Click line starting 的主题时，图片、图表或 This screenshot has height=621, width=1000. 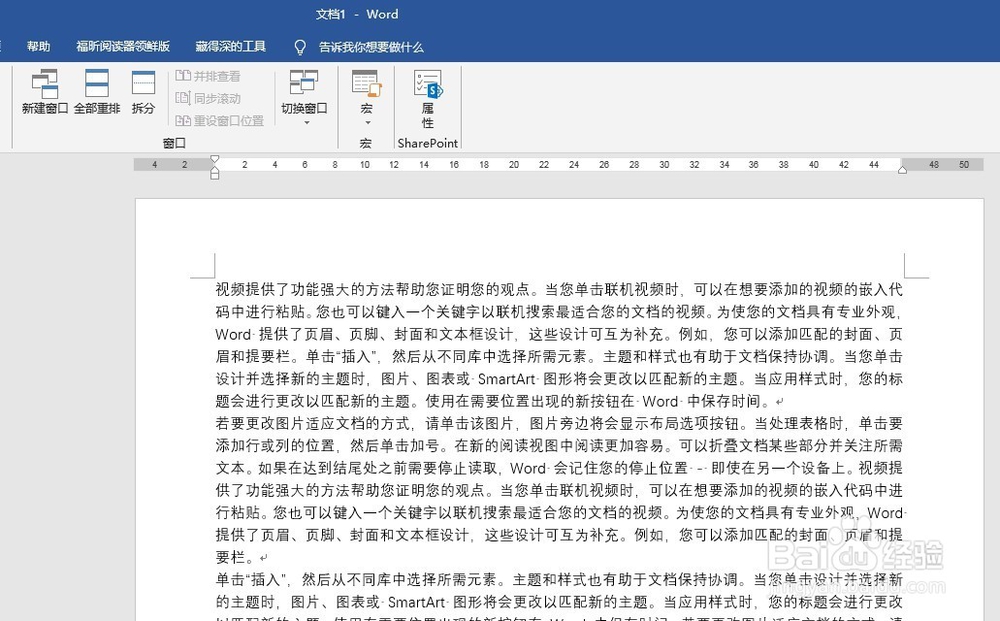point(559,602)
